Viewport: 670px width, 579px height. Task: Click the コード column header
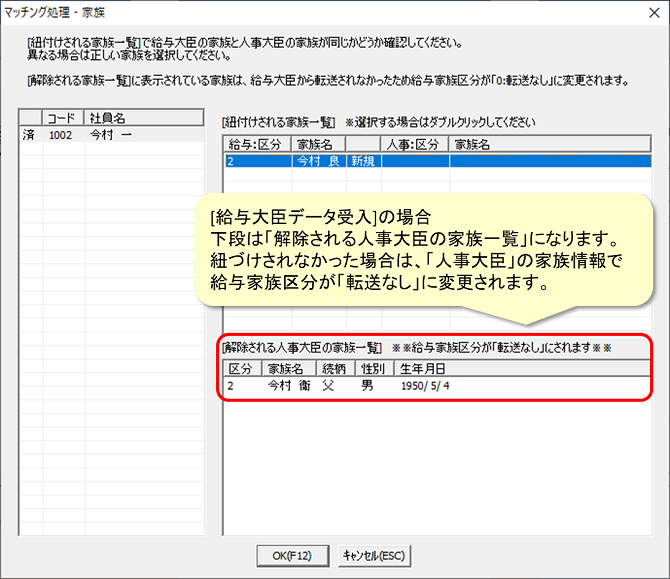(61, 117)
